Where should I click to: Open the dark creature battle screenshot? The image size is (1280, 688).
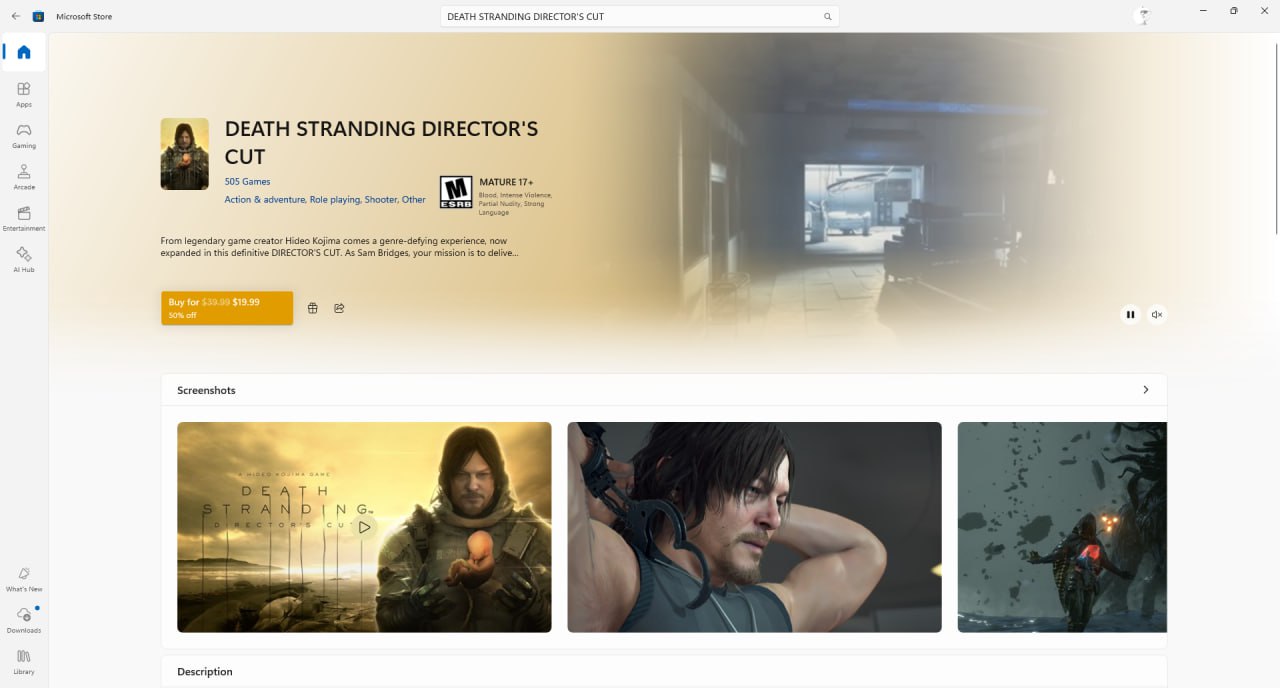coord(1062,527)
